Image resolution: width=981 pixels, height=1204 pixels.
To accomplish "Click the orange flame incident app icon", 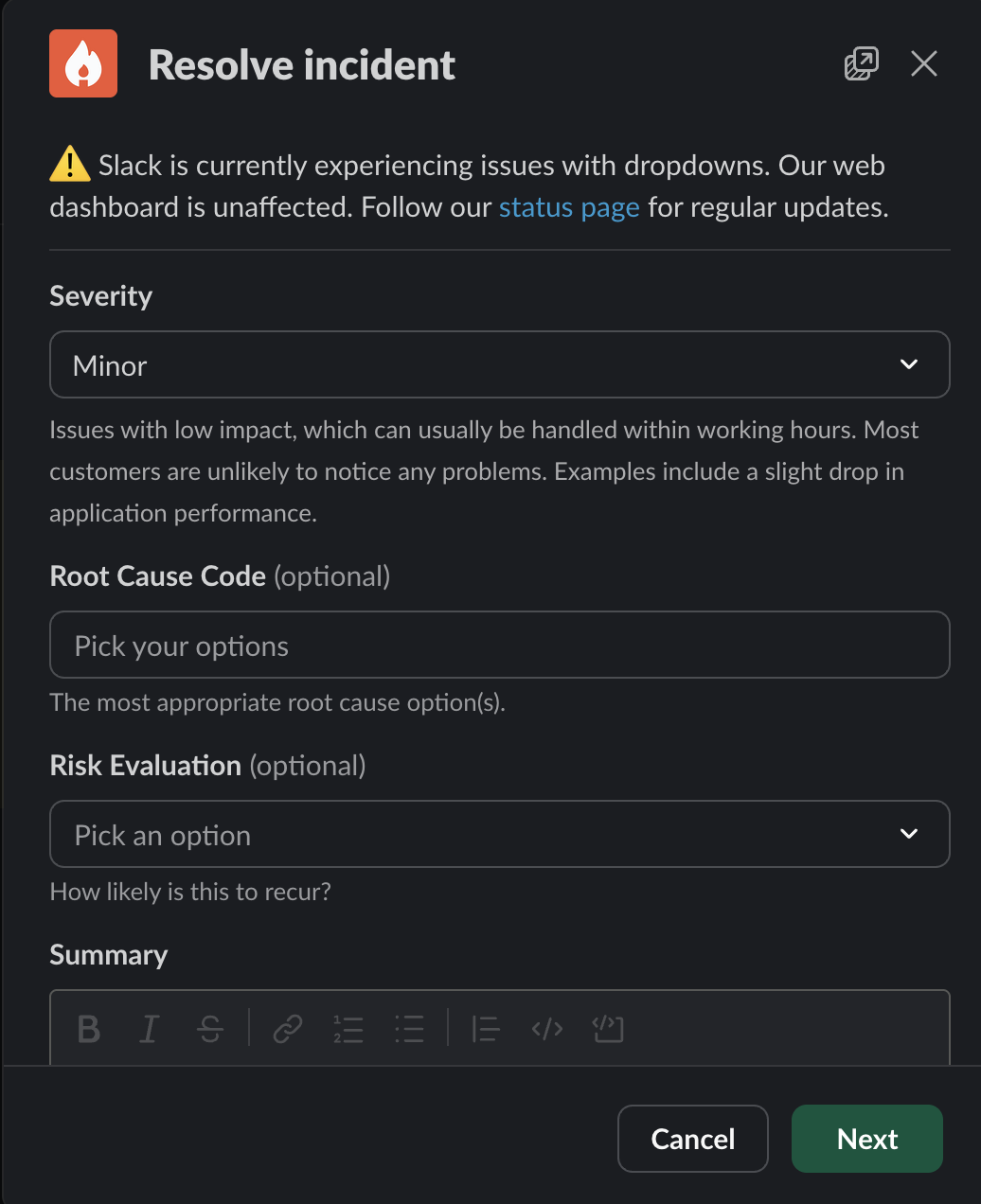I will click(x=83, y=63).
